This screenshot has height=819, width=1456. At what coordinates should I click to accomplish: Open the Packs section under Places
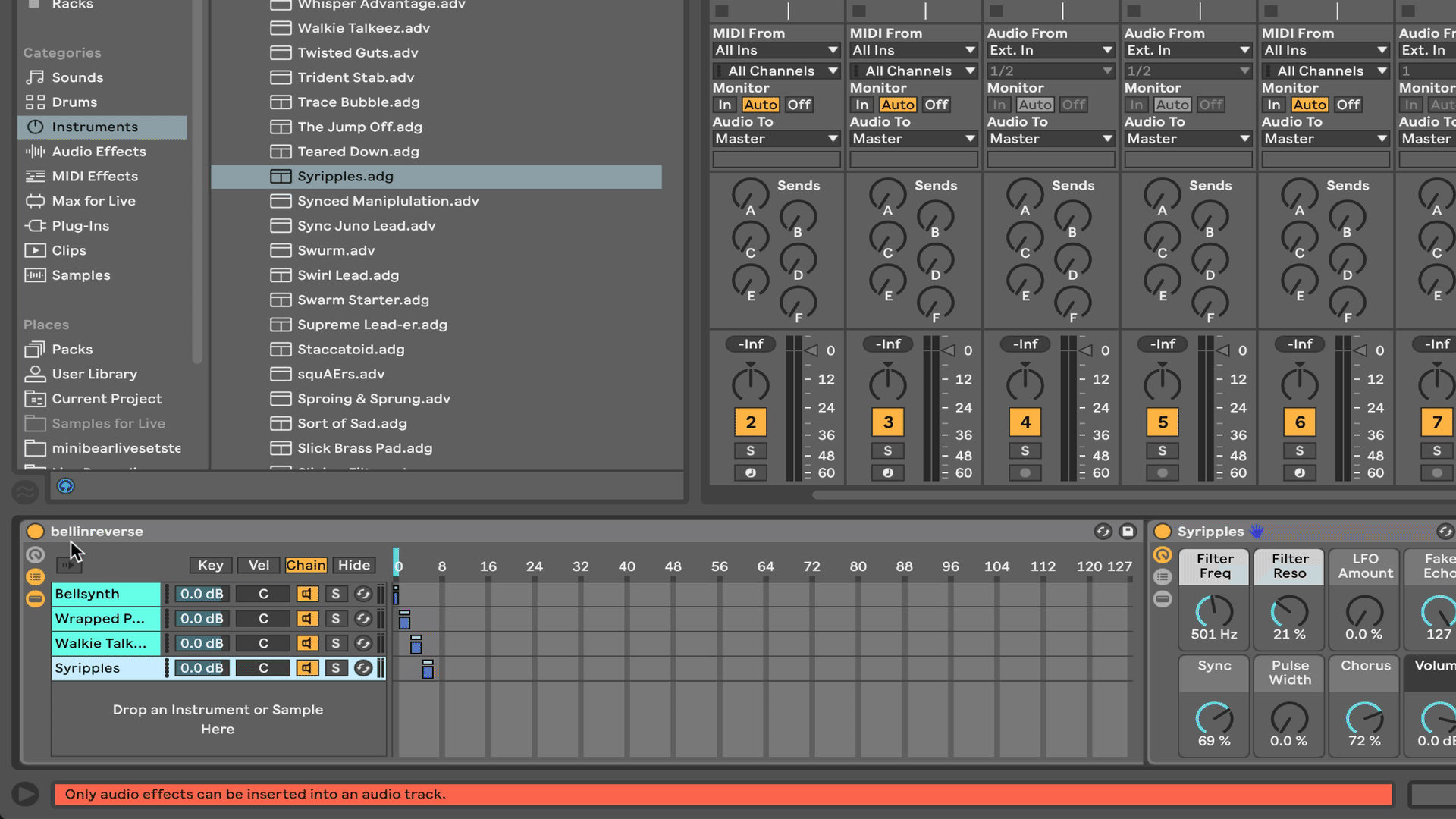coord(73,349)
